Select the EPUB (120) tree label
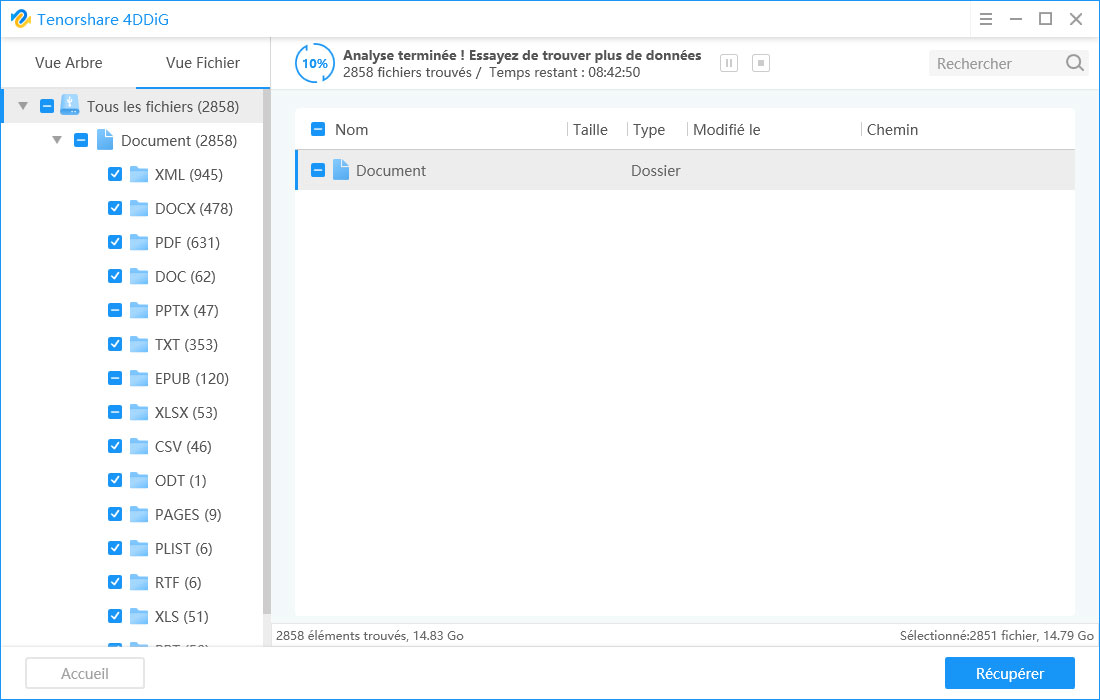This screenshot has height=700, width=1100. click(x=192, y=378)
